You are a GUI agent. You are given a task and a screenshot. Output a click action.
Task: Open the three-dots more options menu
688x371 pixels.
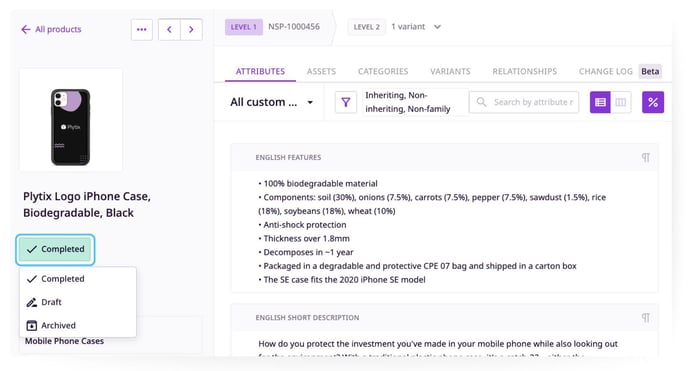click(x=142, y=29)
